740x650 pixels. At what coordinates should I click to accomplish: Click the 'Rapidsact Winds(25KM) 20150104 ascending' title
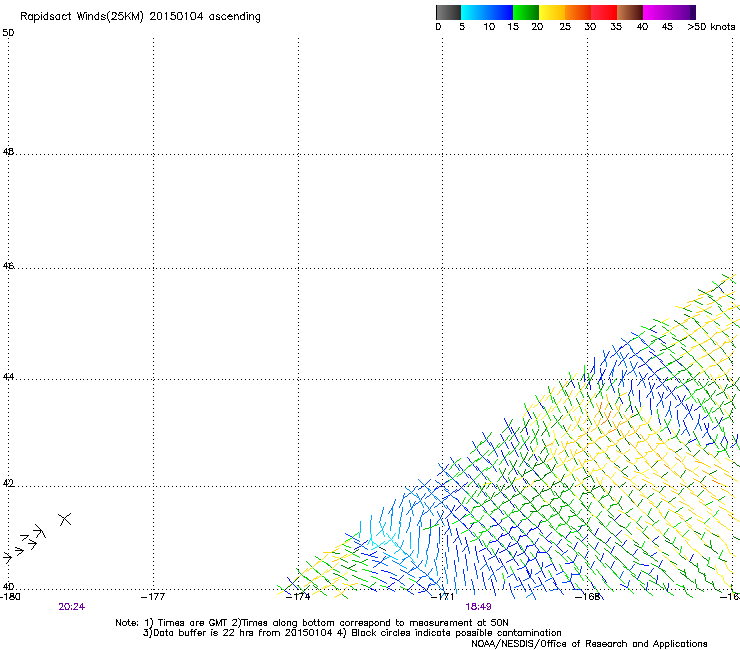(x=140, y=17)
